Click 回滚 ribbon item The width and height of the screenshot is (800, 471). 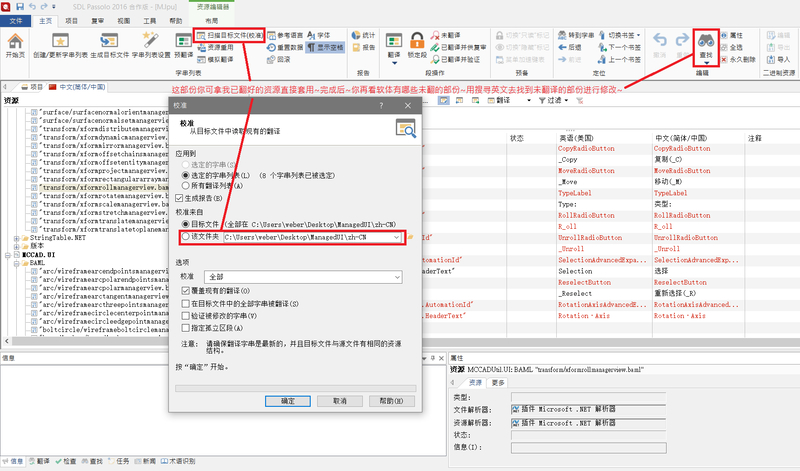pyautogui.click(x=279, y=60)
